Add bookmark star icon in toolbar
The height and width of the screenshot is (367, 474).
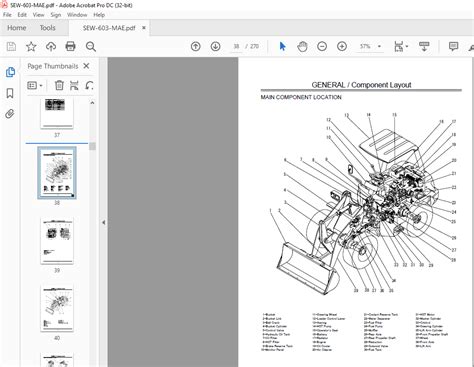pyautogui.click(x=31, y=46)
